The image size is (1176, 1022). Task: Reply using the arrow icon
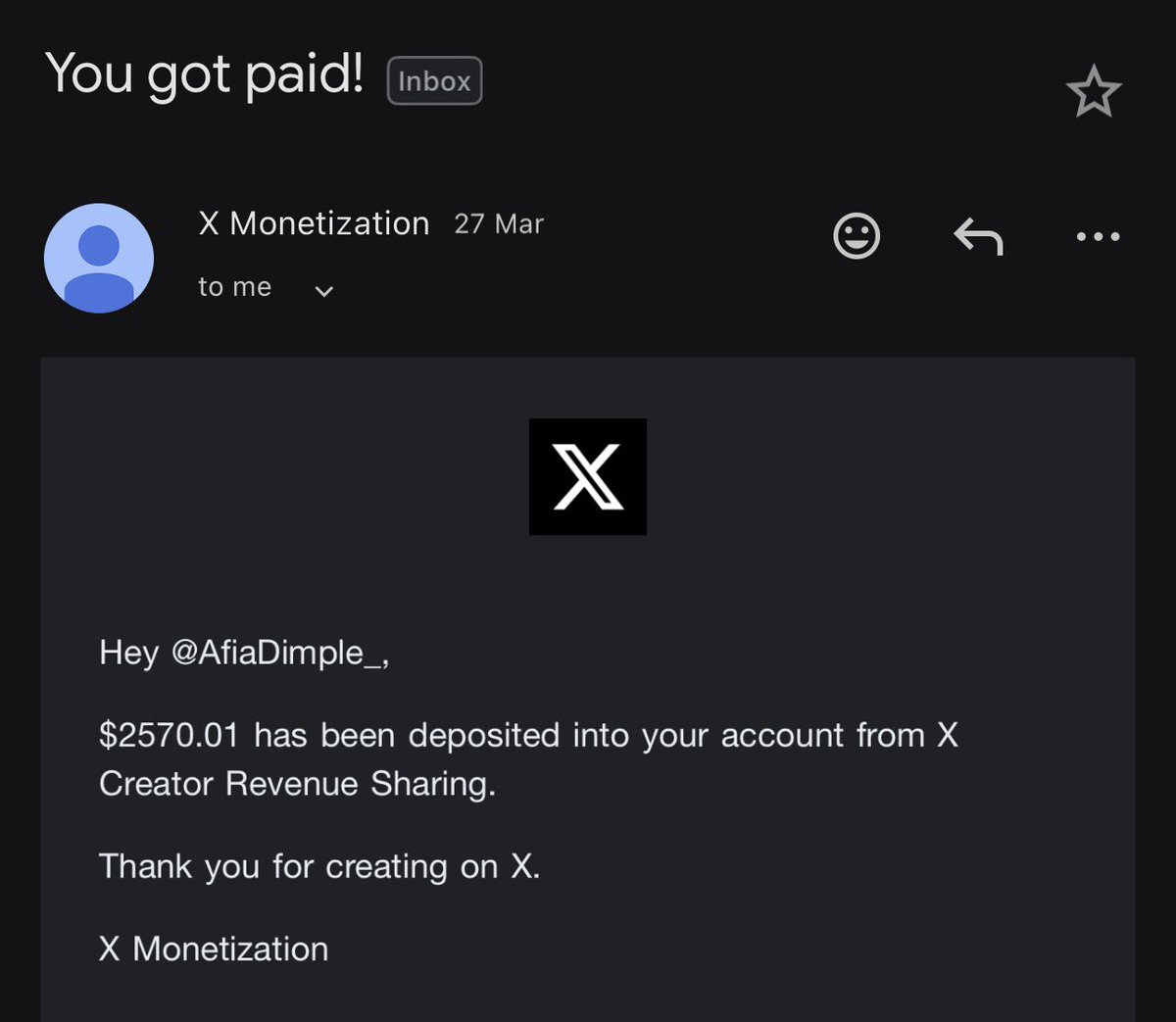click(978, 236)
